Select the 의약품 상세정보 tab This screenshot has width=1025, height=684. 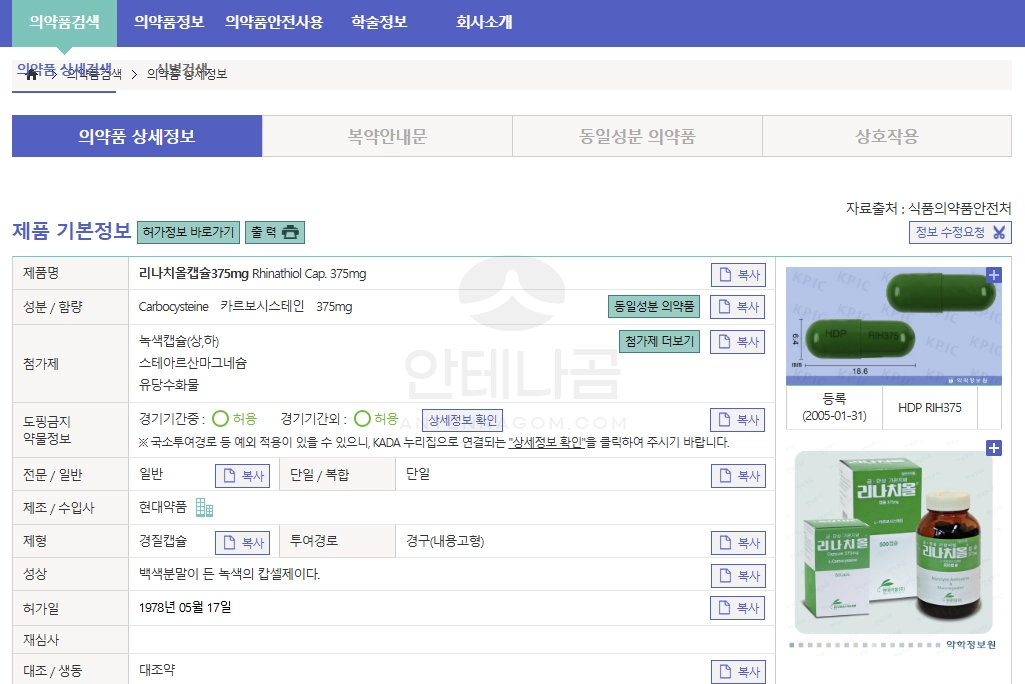[137, 136]
